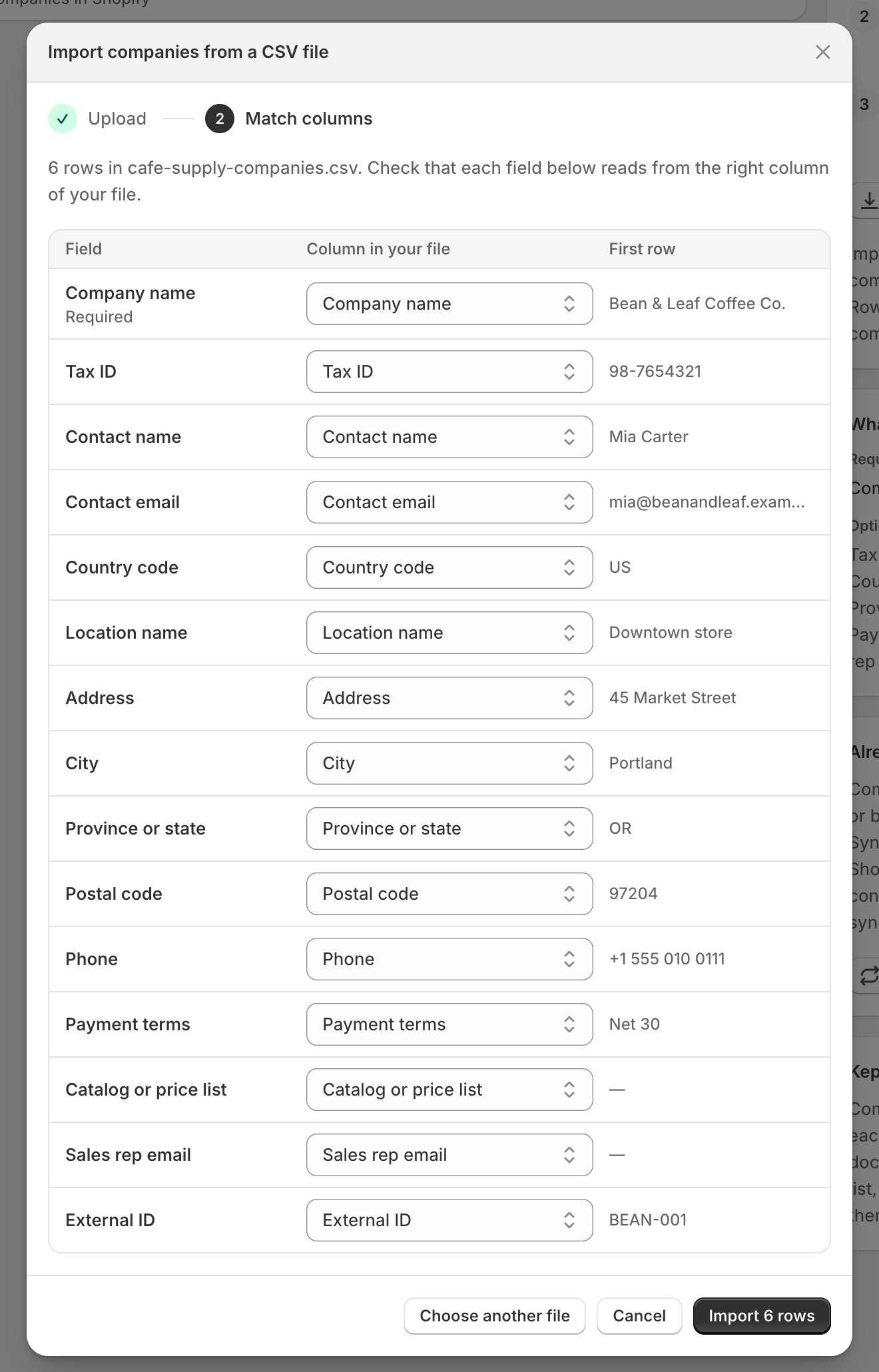Click the '97204' postal code value

coord(633,894)
